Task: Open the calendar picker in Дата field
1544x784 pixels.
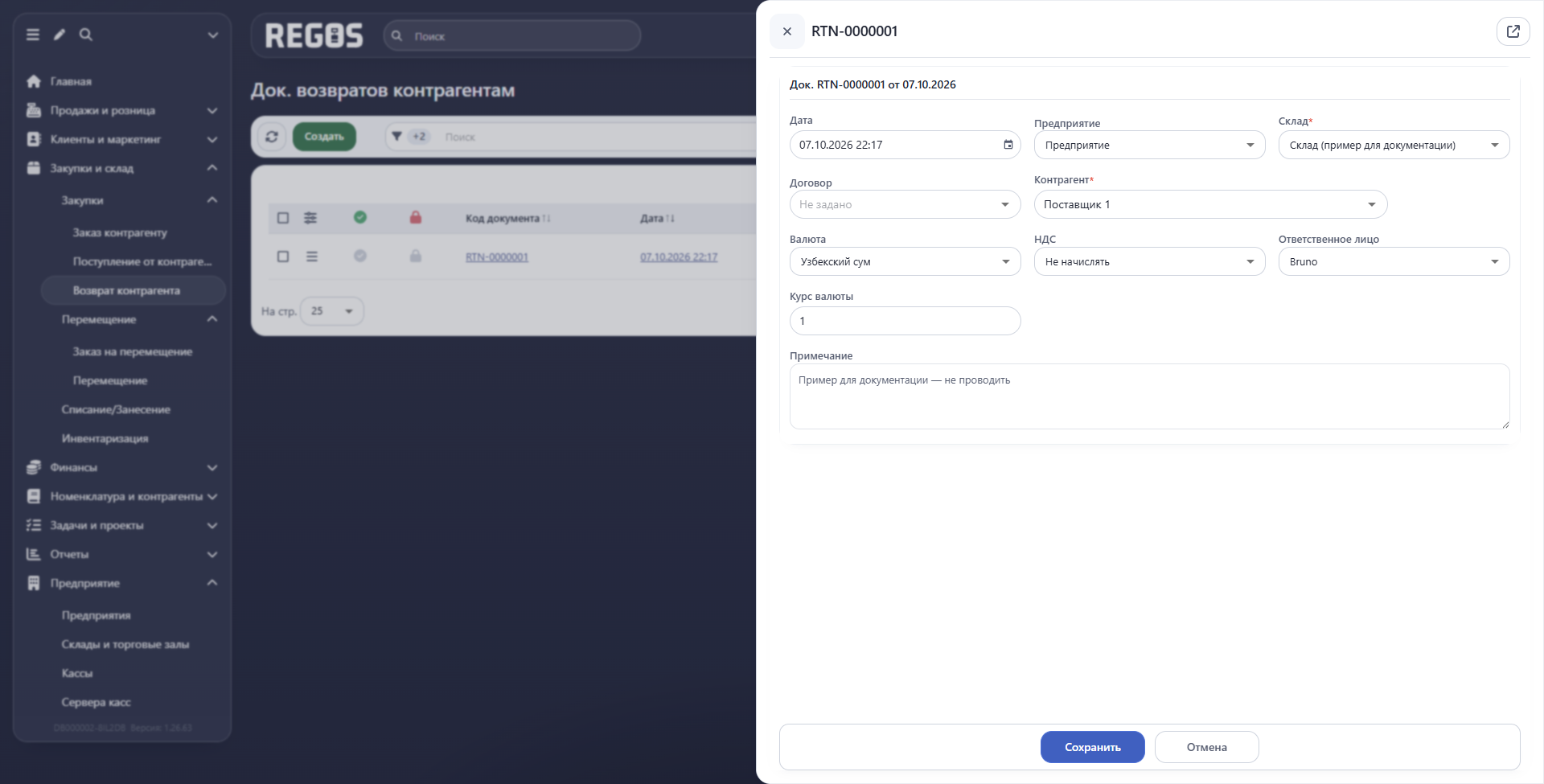Action: [x=1008, y=145]
